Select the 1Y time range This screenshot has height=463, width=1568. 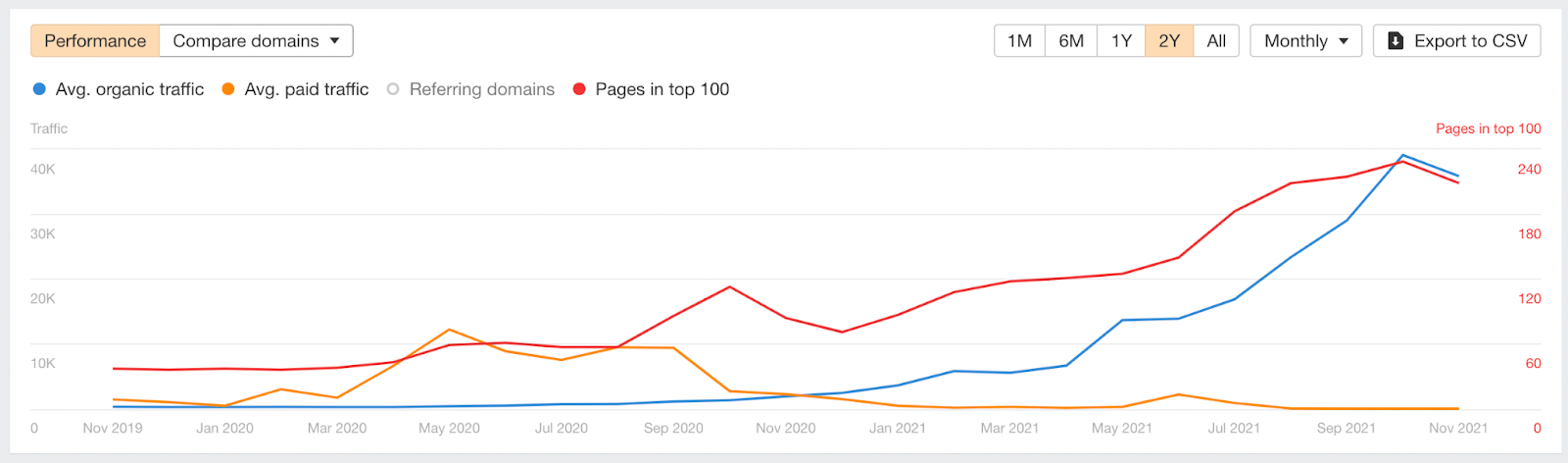point(1121,41)
